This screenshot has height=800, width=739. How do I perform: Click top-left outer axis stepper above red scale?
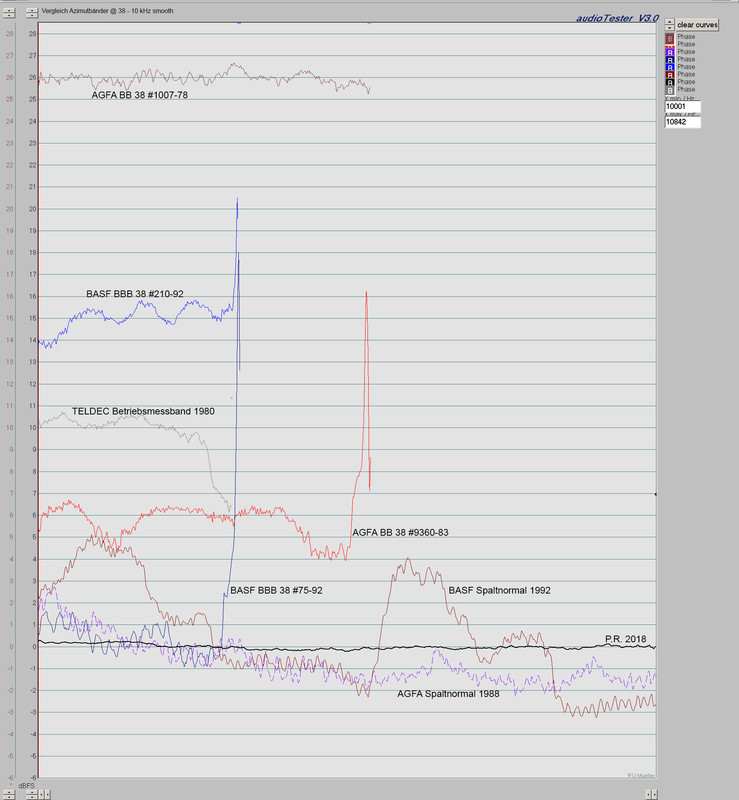[x=9, y=13]
